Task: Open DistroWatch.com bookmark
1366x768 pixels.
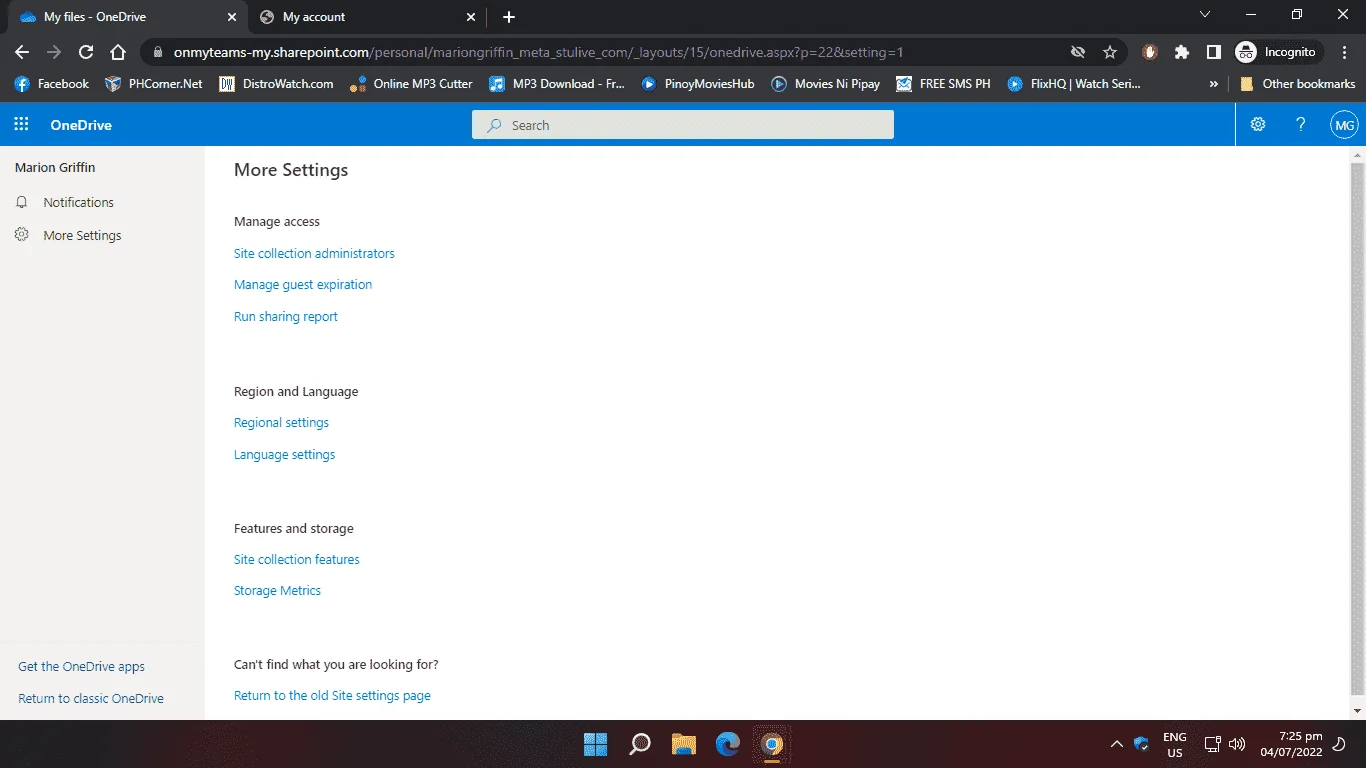Action: (x=276, y=84)
